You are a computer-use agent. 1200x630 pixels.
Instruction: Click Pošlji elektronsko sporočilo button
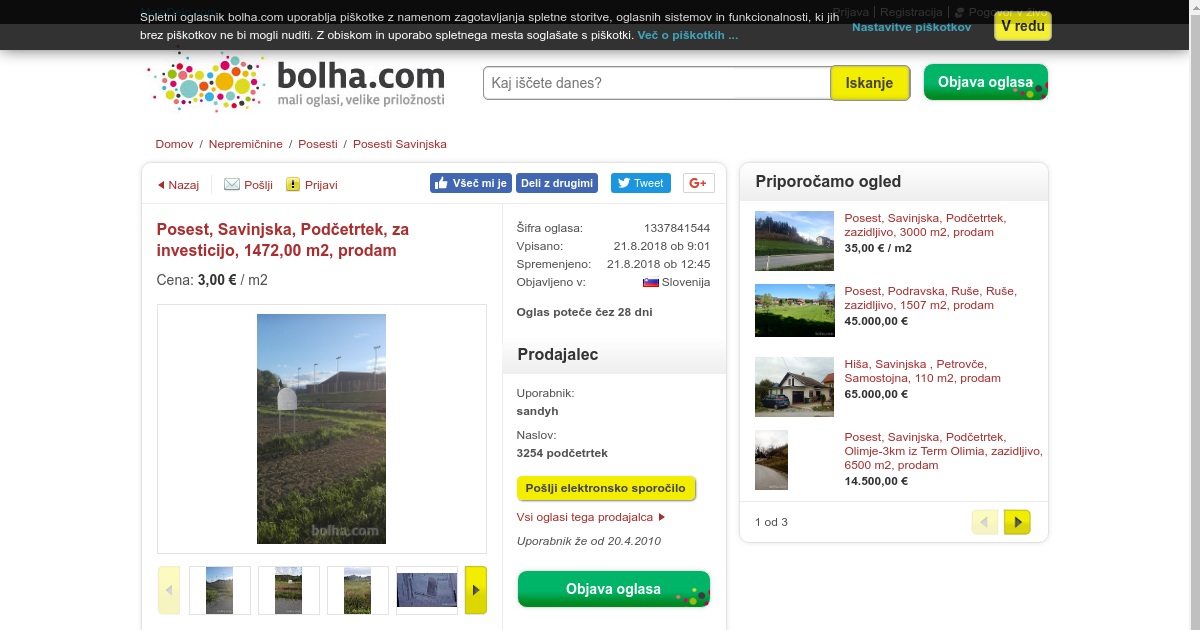coord(606,488)
